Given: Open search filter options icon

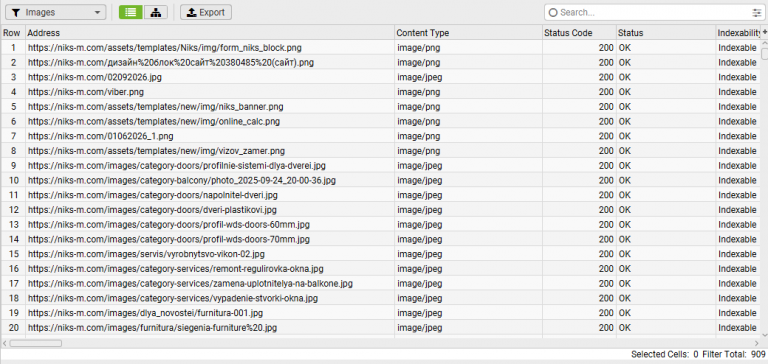Looking at the screenshot, I should coord(757,13).
